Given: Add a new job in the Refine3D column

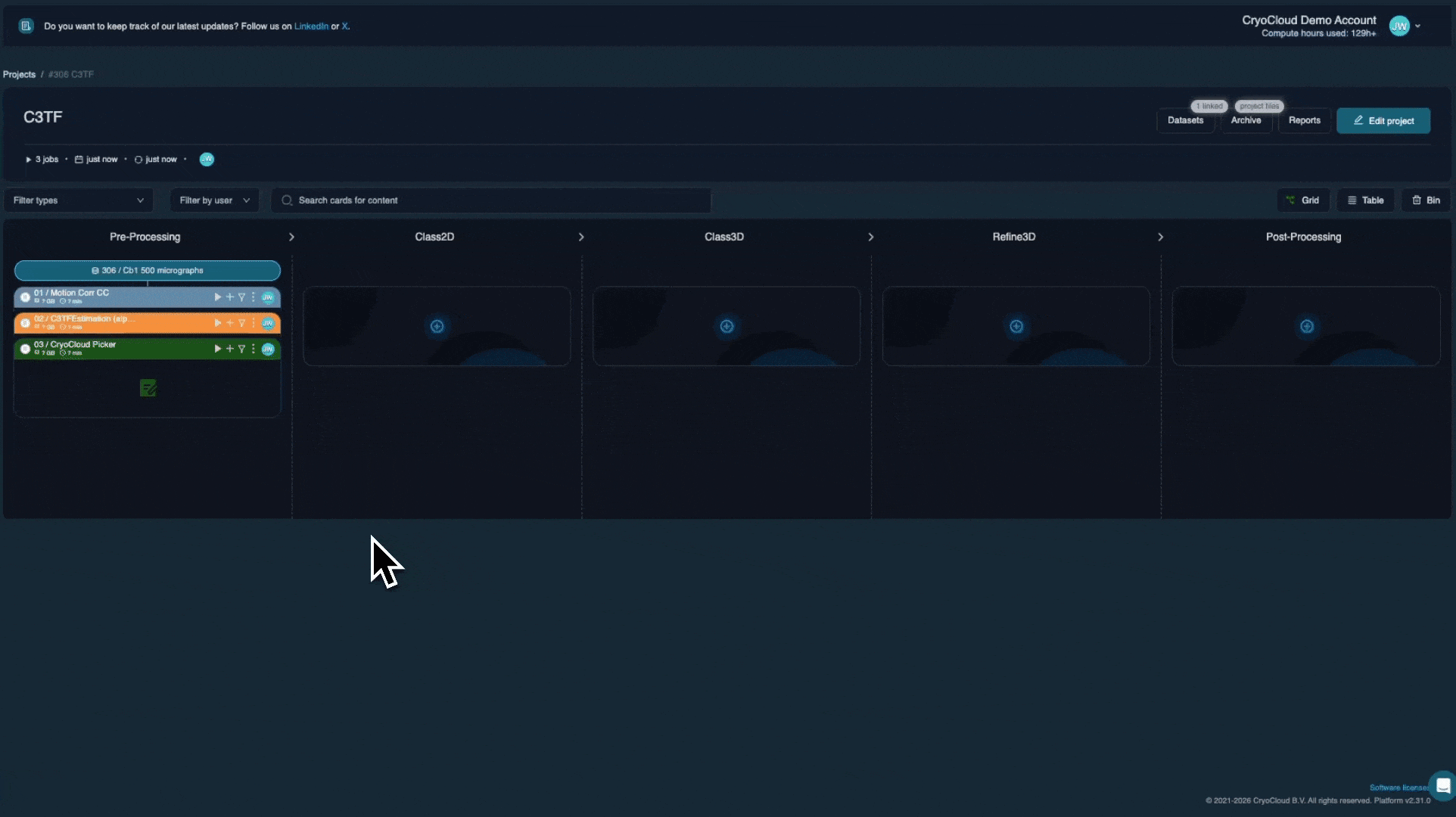Looking at the screenshot, I should coord(1016,326).
